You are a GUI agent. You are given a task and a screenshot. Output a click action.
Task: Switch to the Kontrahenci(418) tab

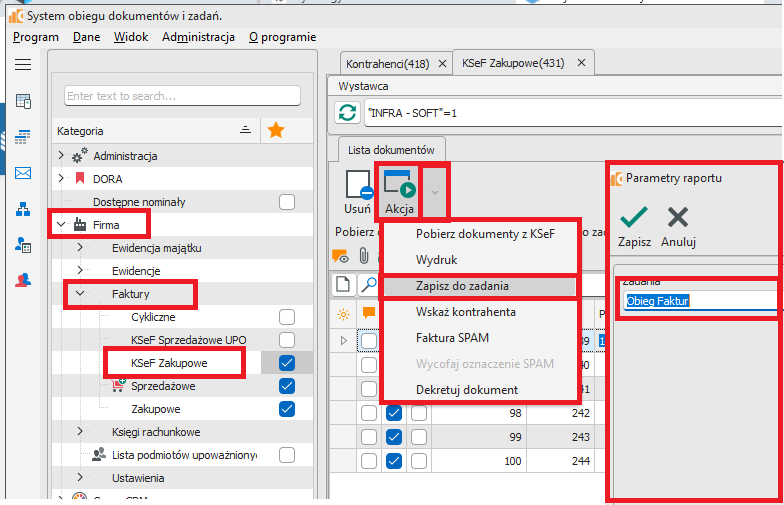[388, 64]
